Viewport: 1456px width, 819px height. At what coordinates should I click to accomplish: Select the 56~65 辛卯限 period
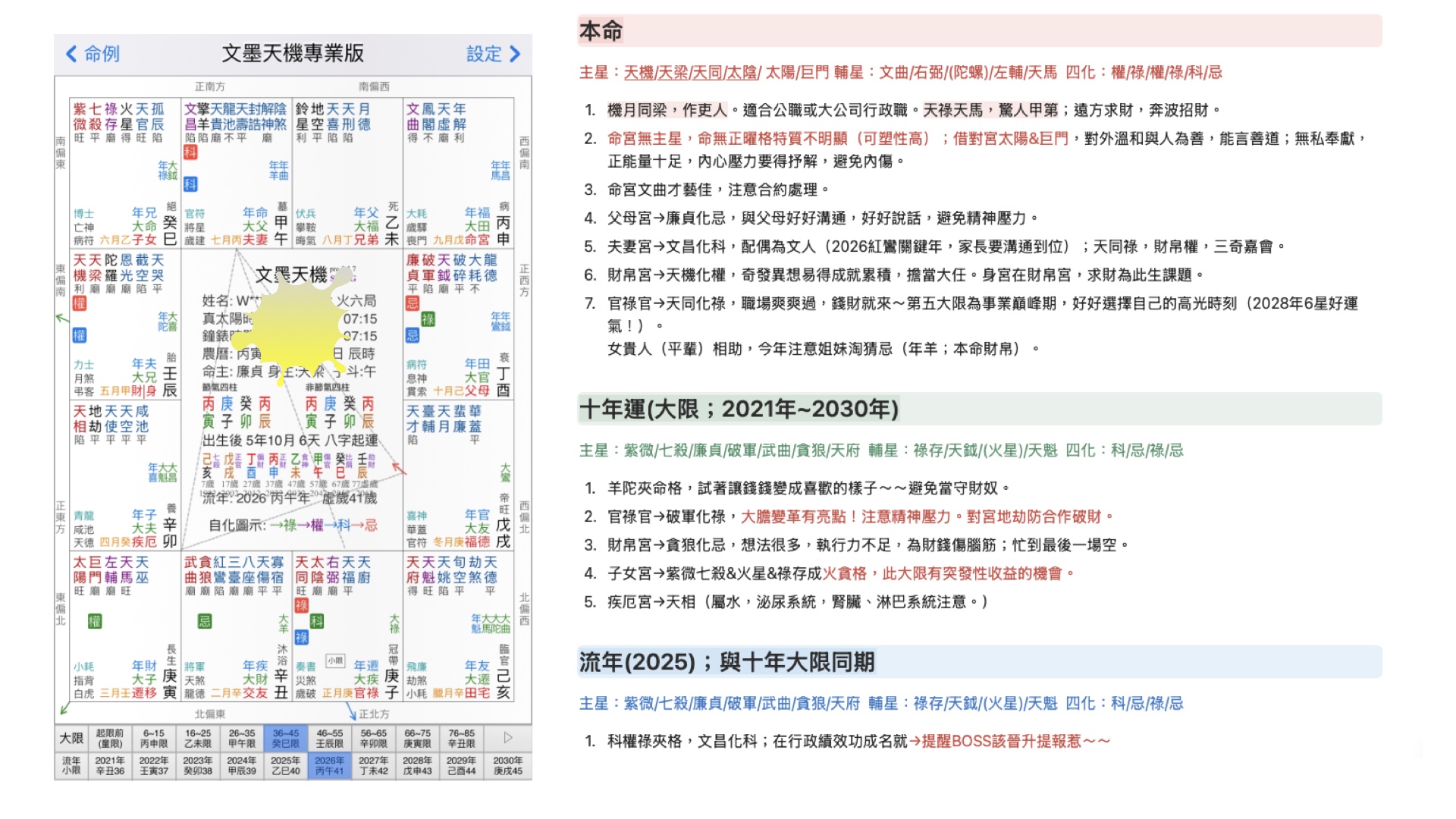click(374, 738)
